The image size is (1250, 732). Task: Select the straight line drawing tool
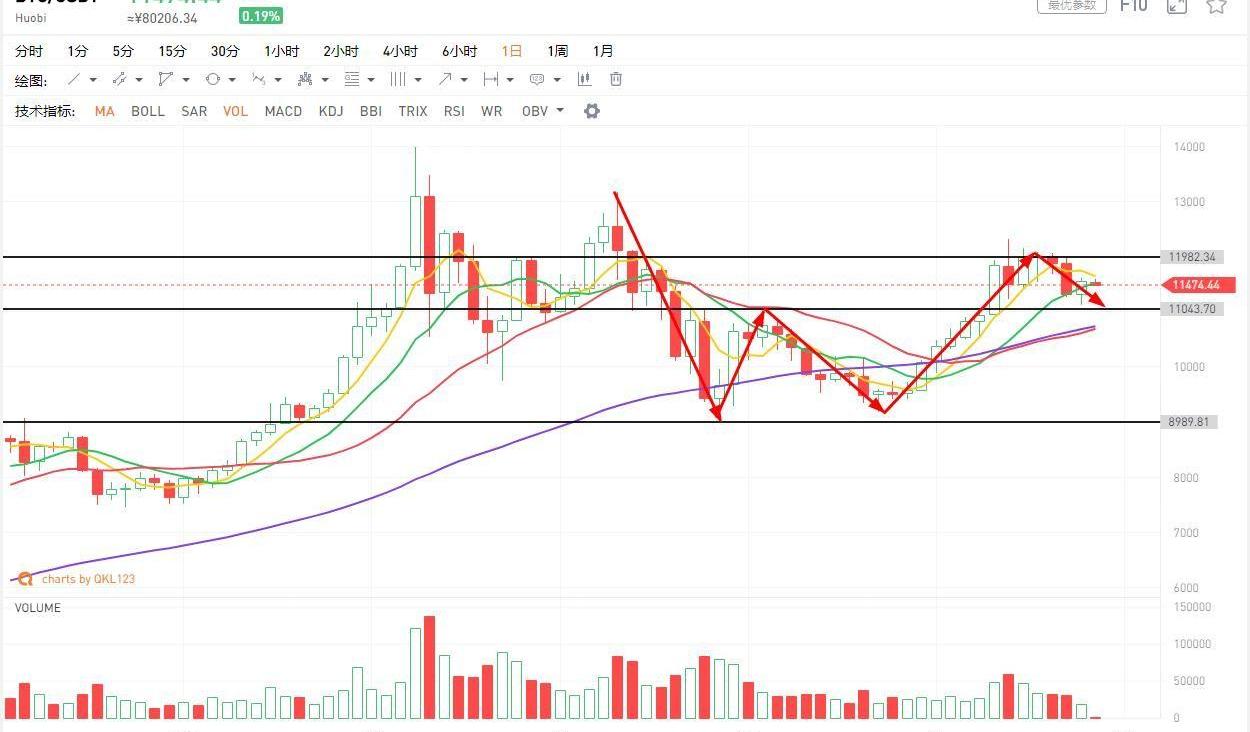pos(74,79)
